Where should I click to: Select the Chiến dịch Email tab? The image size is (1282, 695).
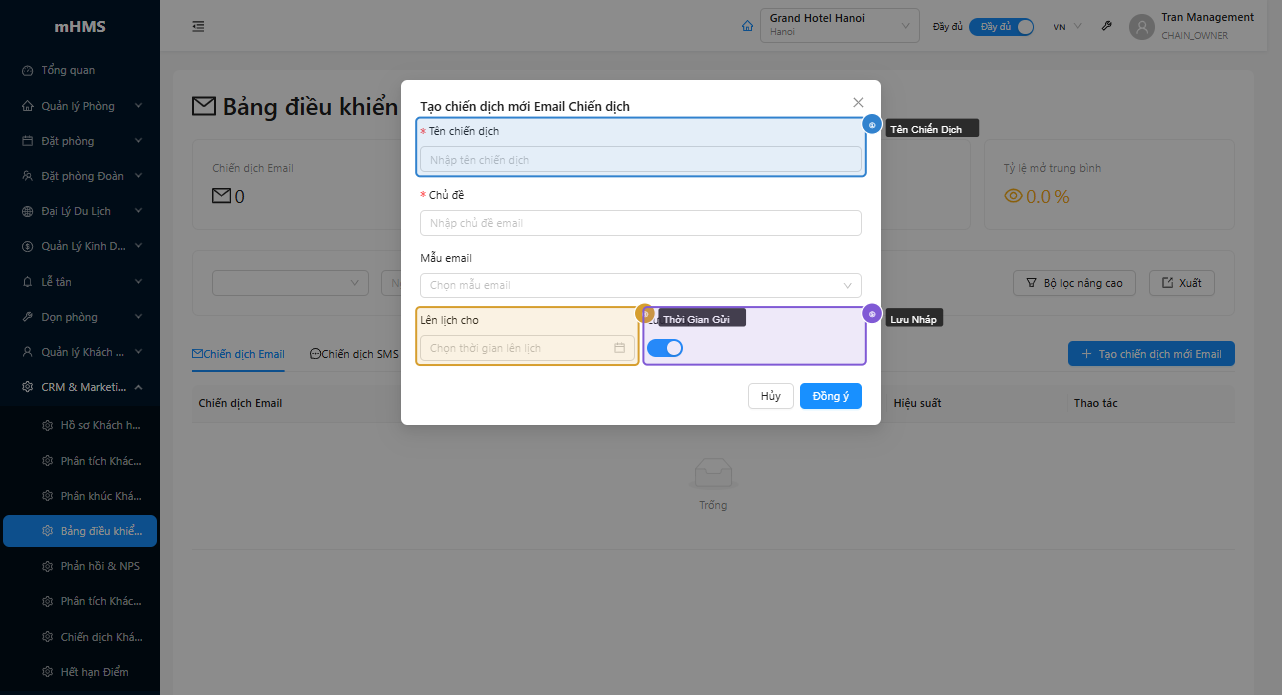[238, 353]
